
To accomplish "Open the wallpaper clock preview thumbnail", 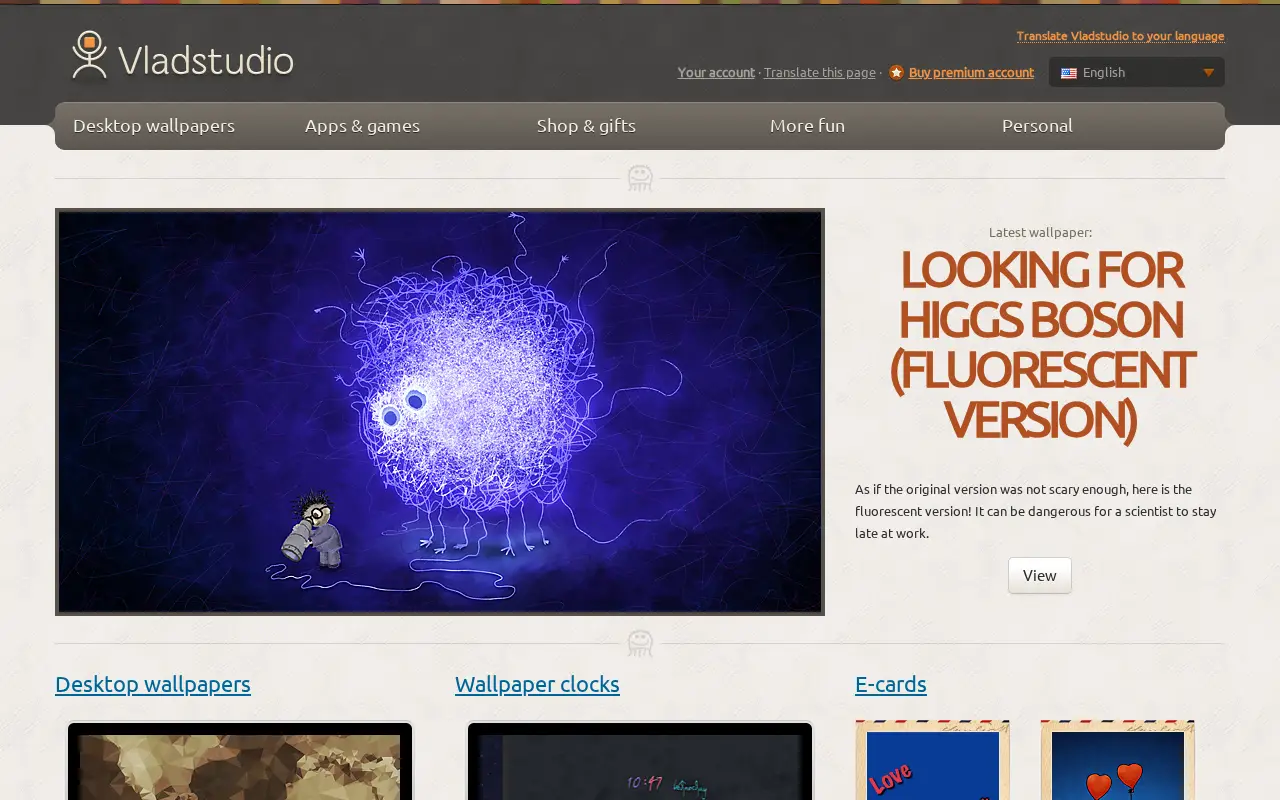I will point(640,761).
